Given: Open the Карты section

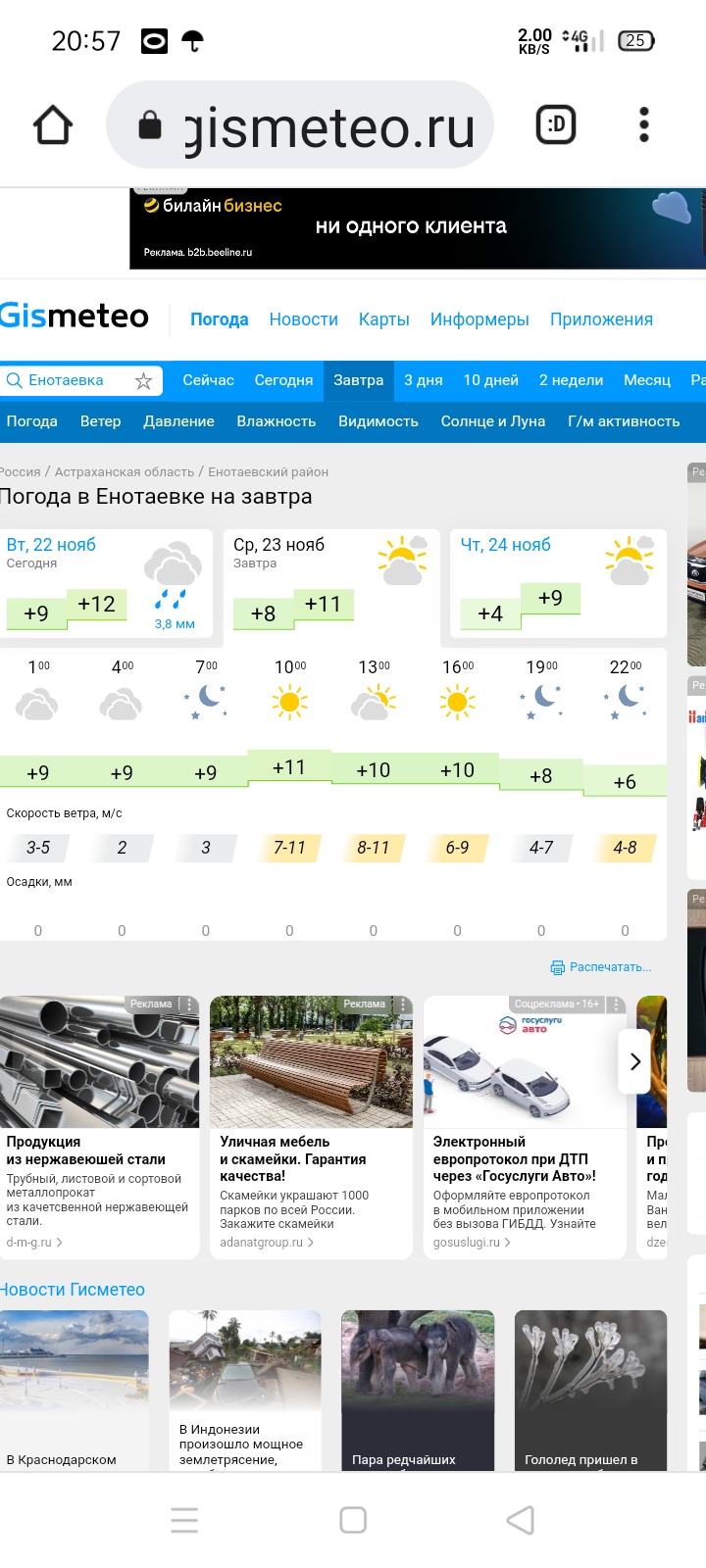Looking at the screenshot, I should pyautogui.click(x=383, y=319).
